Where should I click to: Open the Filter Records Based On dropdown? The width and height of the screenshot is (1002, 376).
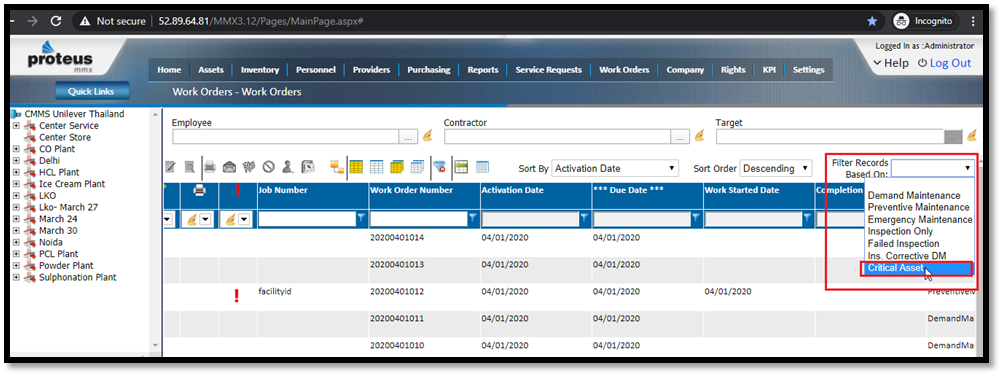pyautogui.click(x=933, y=168)
